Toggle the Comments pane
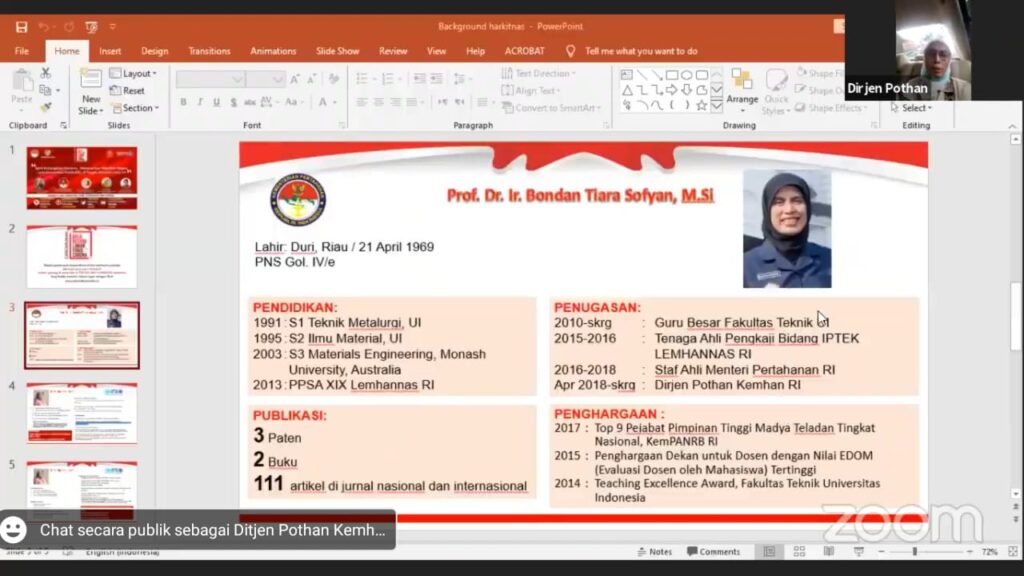The image size is (1024, 576). (713, 552)
